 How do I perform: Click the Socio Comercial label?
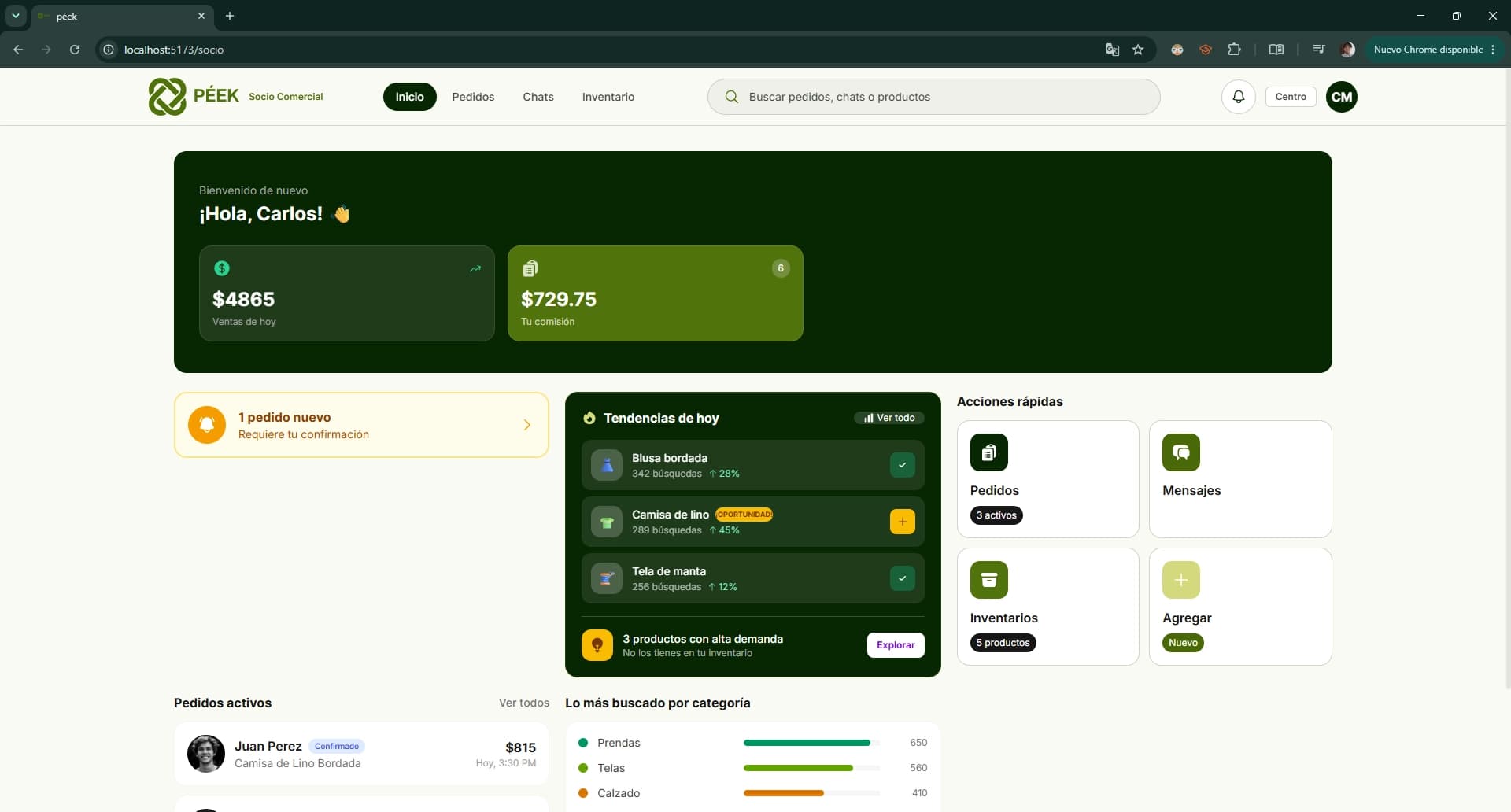tap(286, 97)
